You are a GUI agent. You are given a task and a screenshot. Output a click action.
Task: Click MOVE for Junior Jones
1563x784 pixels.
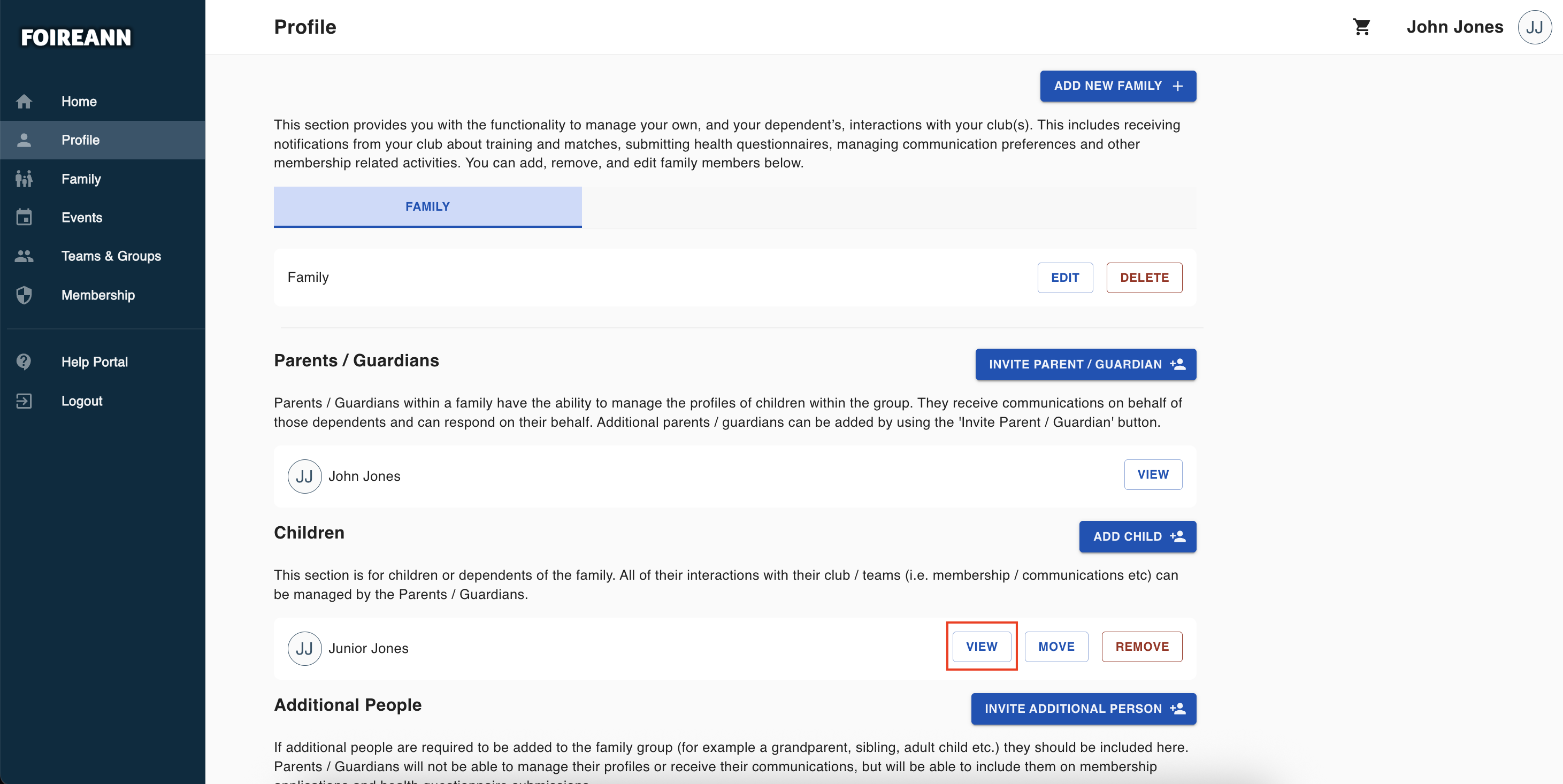[1056, 647]
